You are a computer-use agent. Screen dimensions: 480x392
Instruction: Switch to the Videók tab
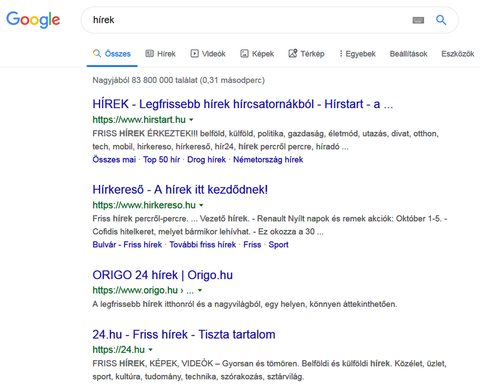pyautogui.click(x=208, y=54)
